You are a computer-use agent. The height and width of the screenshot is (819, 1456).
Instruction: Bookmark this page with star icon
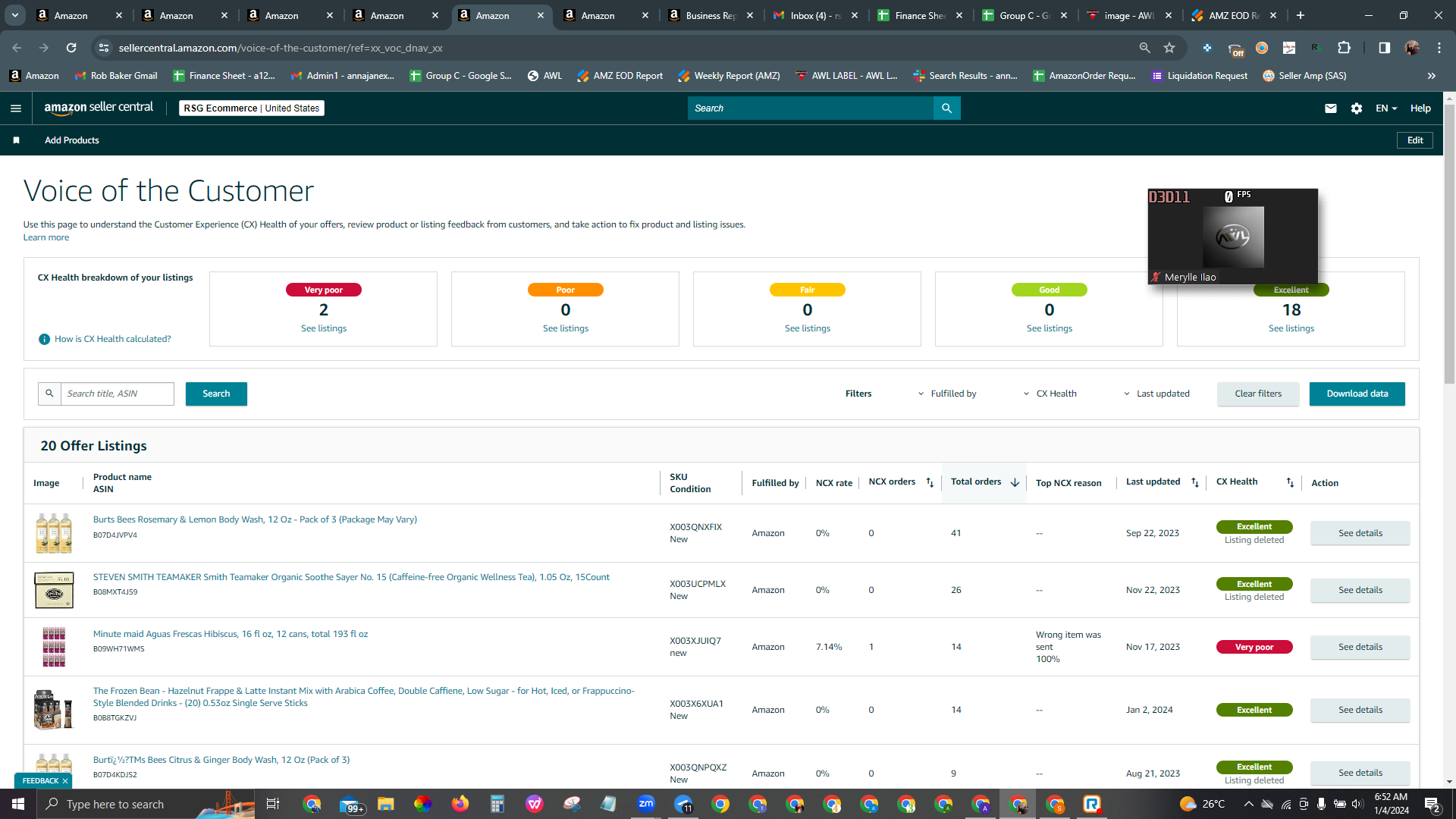tap(1169, 48)
